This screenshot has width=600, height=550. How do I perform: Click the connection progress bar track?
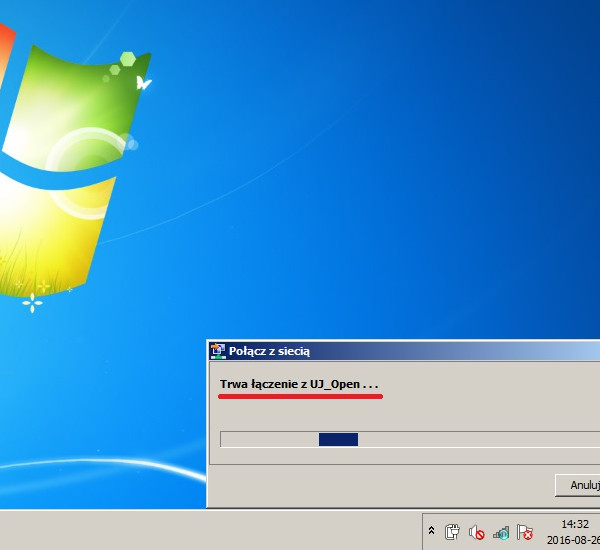[450, 439]
